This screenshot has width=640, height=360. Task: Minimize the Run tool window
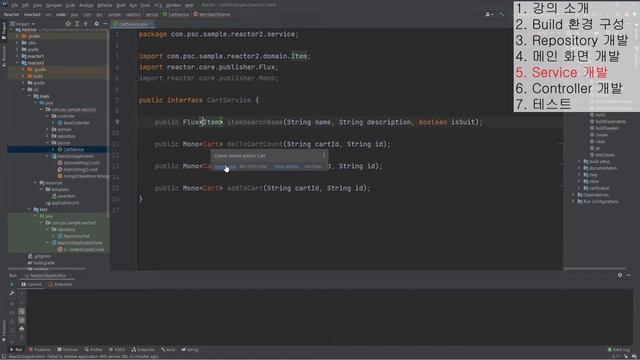pos(629,275)
